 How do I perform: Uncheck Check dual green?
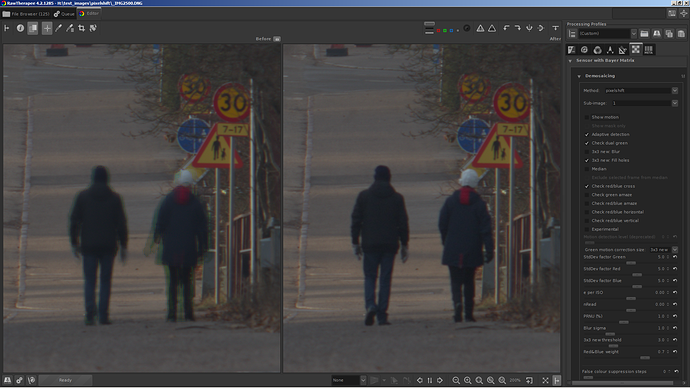coord(587,143)
